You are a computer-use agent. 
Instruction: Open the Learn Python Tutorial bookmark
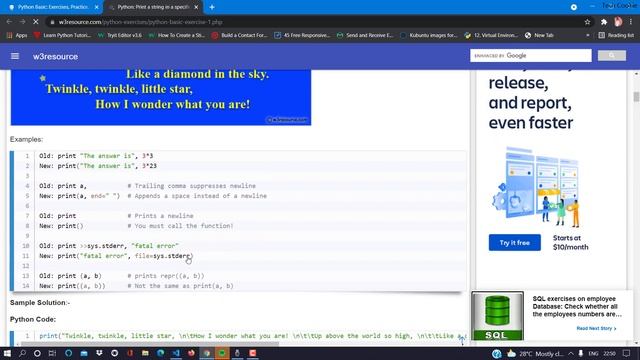(62, 36)
